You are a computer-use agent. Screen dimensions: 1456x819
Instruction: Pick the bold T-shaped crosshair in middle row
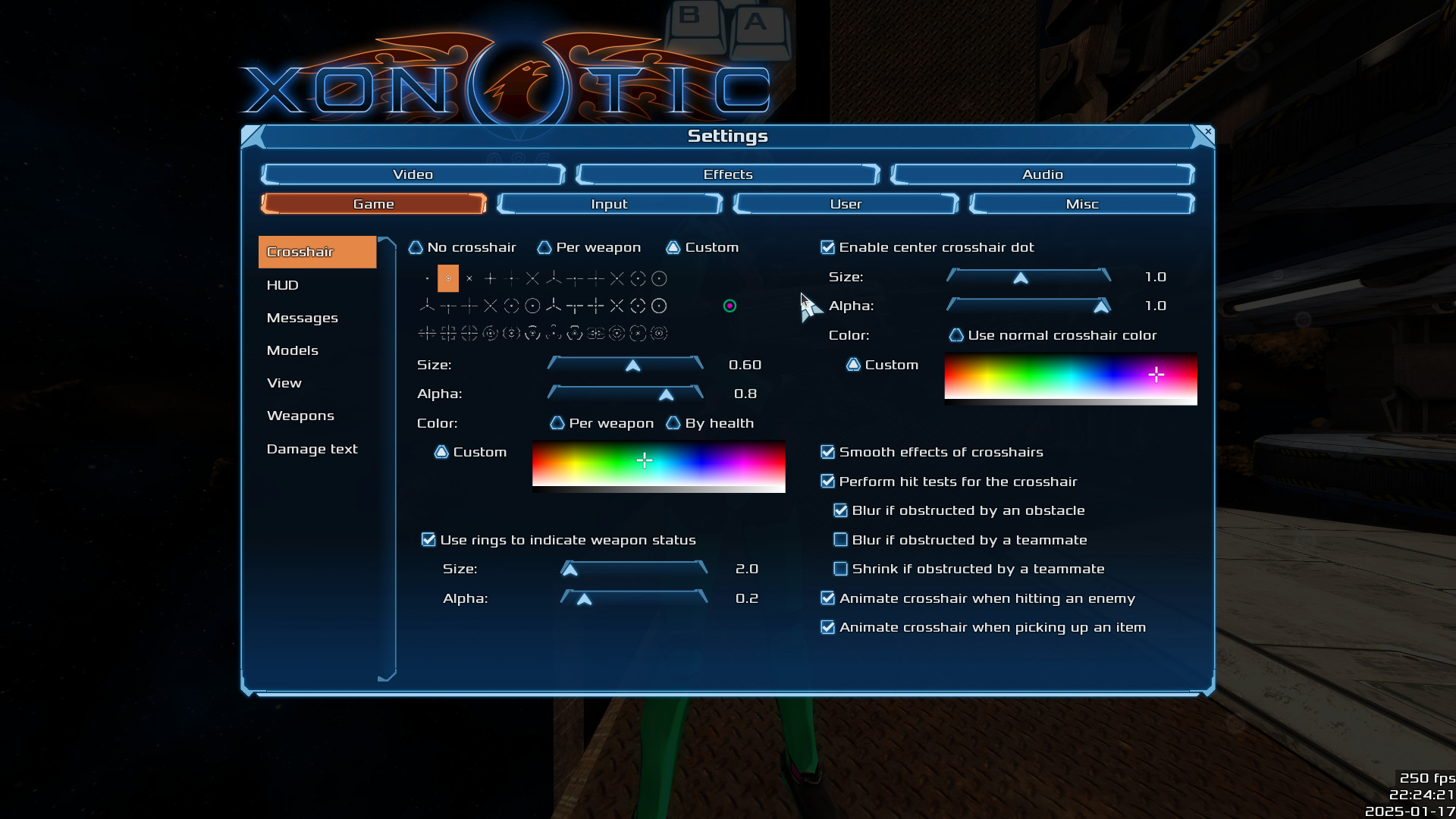tap(575, 306)
